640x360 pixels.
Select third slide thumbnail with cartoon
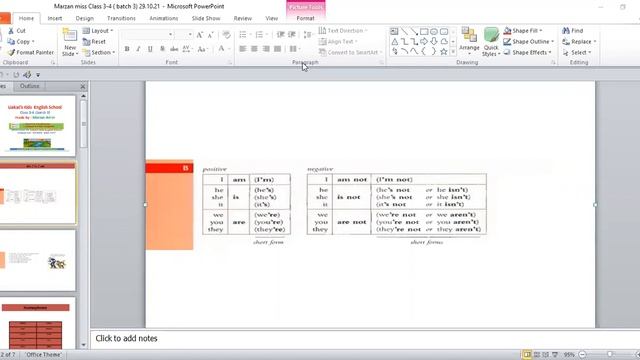pos(38,260)
